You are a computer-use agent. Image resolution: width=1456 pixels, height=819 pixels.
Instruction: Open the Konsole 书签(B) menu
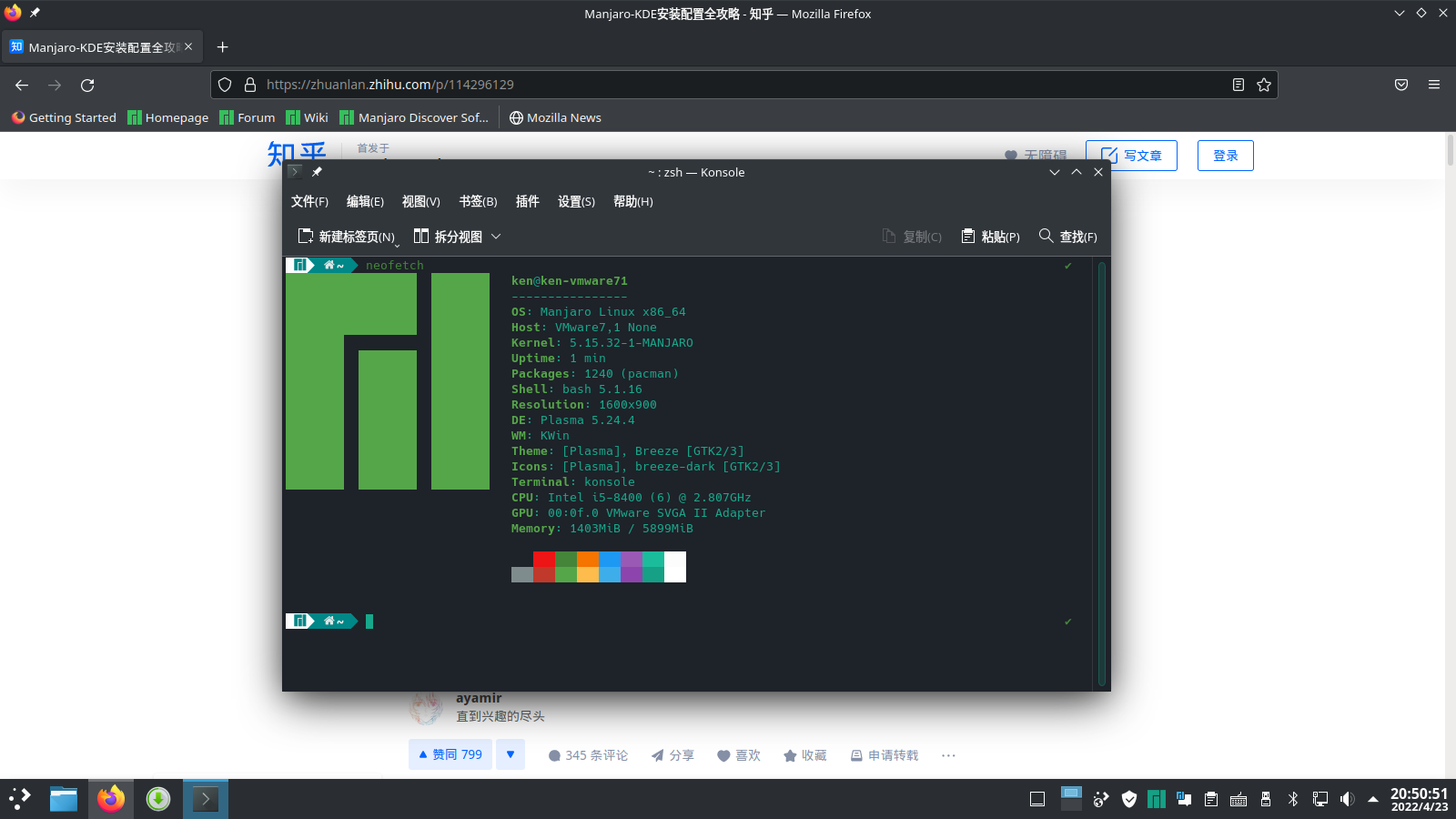478,201
